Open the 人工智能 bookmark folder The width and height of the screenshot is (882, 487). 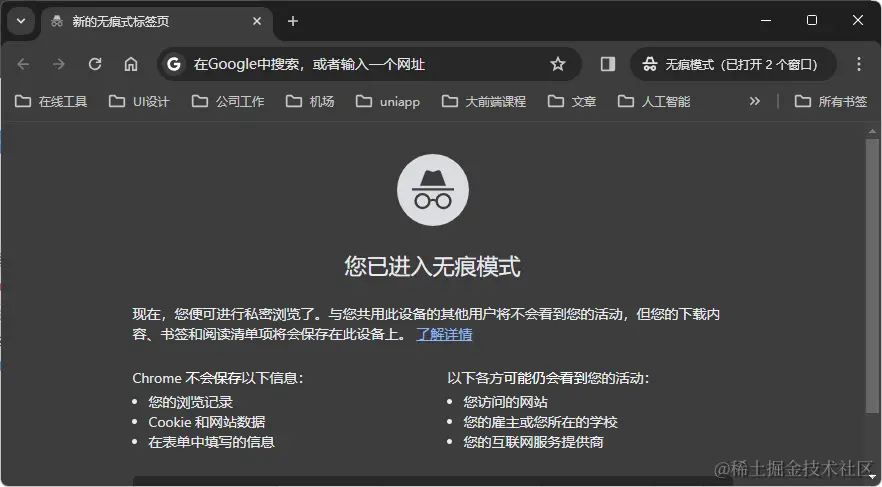click(x=654, y=101)
